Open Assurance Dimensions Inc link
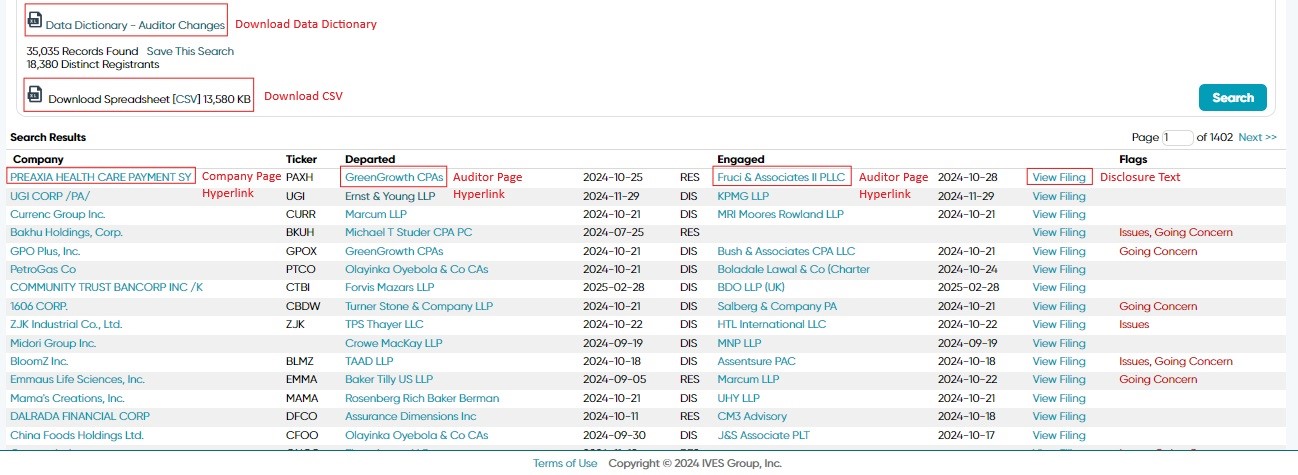The width and height of the screenshot is (1298, 475). pyautogui.click(x=411, y=416)
